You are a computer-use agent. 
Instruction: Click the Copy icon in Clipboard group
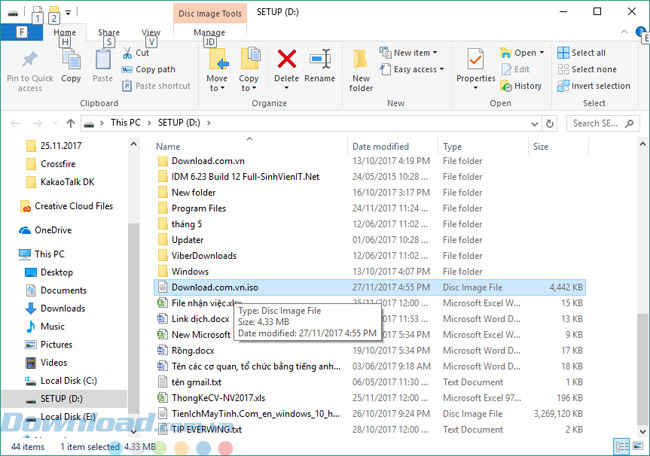click(71, 60)
